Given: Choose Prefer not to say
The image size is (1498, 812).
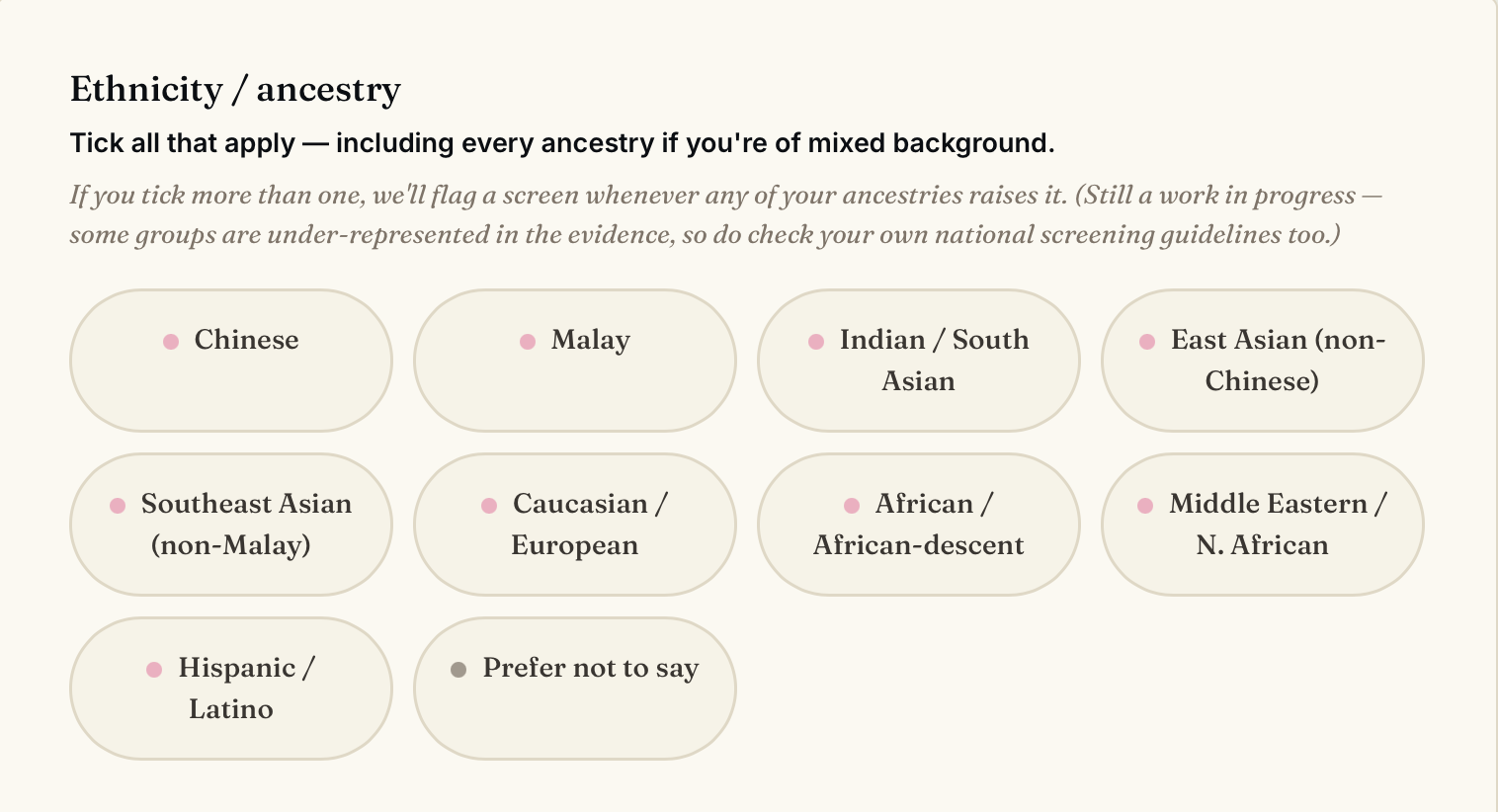Looking at the screenshot, I should 575,689.
